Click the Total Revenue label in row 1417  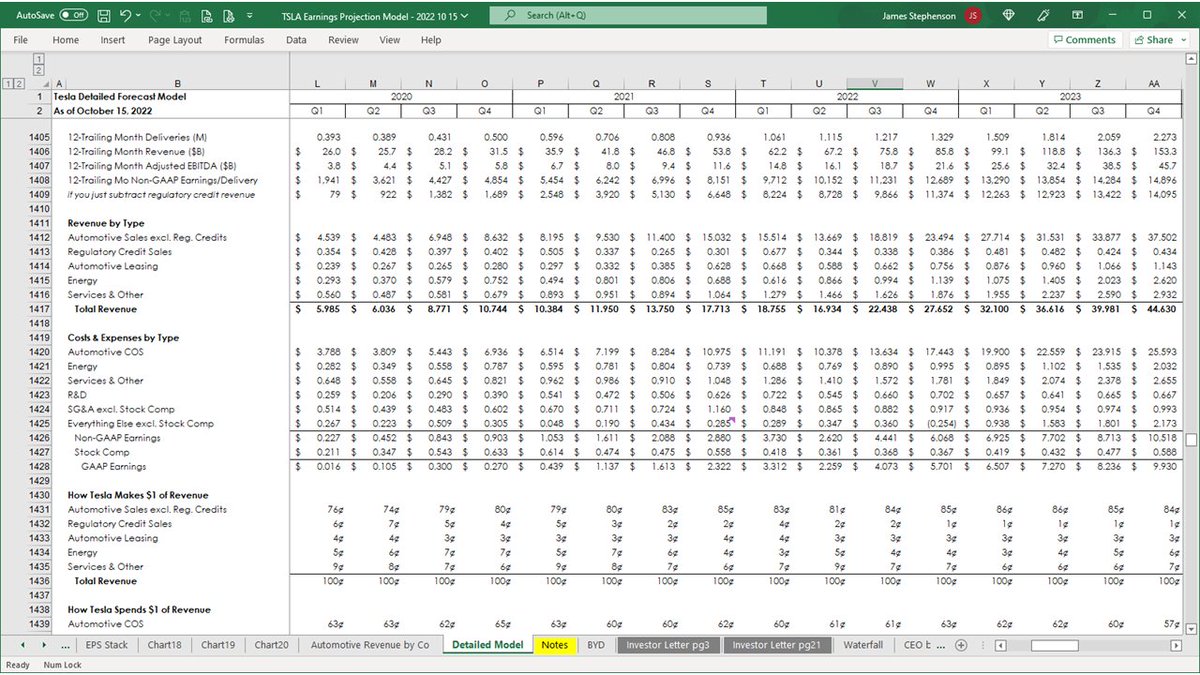tap(106, 309)
